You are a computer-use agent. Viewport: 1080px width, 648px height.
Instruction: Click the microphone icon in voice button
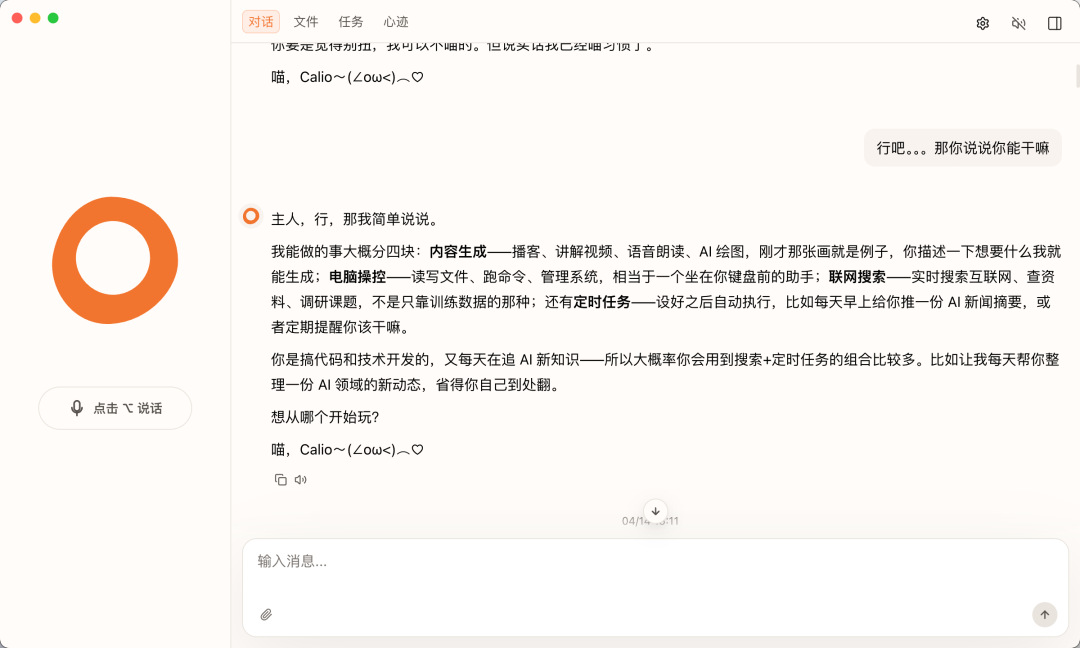77,408
